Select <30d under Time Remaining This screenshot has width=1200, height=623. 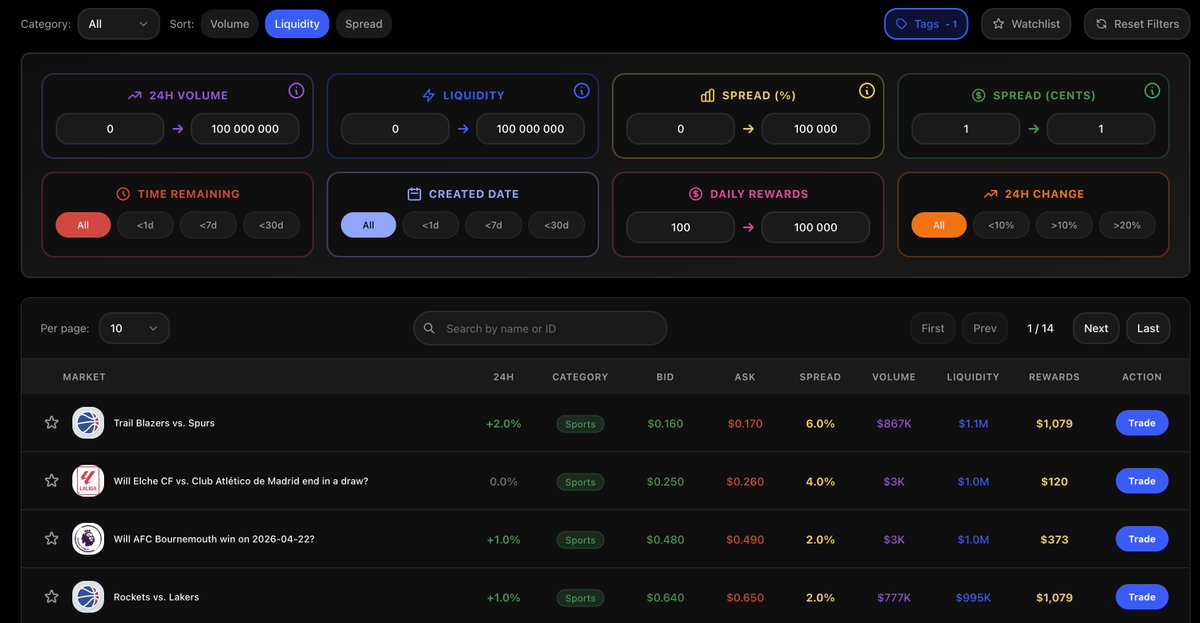(x=271, y=225)
